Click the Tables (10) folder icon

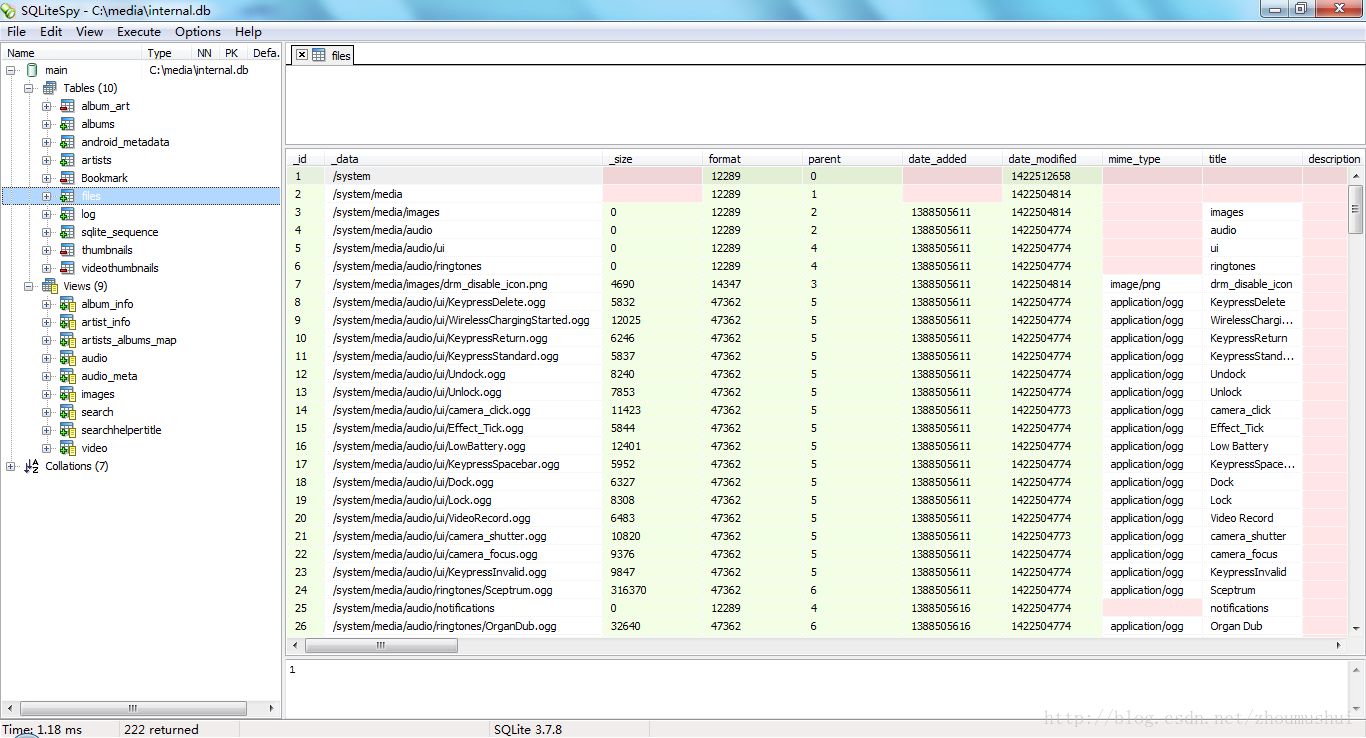(x=50, y=88)
